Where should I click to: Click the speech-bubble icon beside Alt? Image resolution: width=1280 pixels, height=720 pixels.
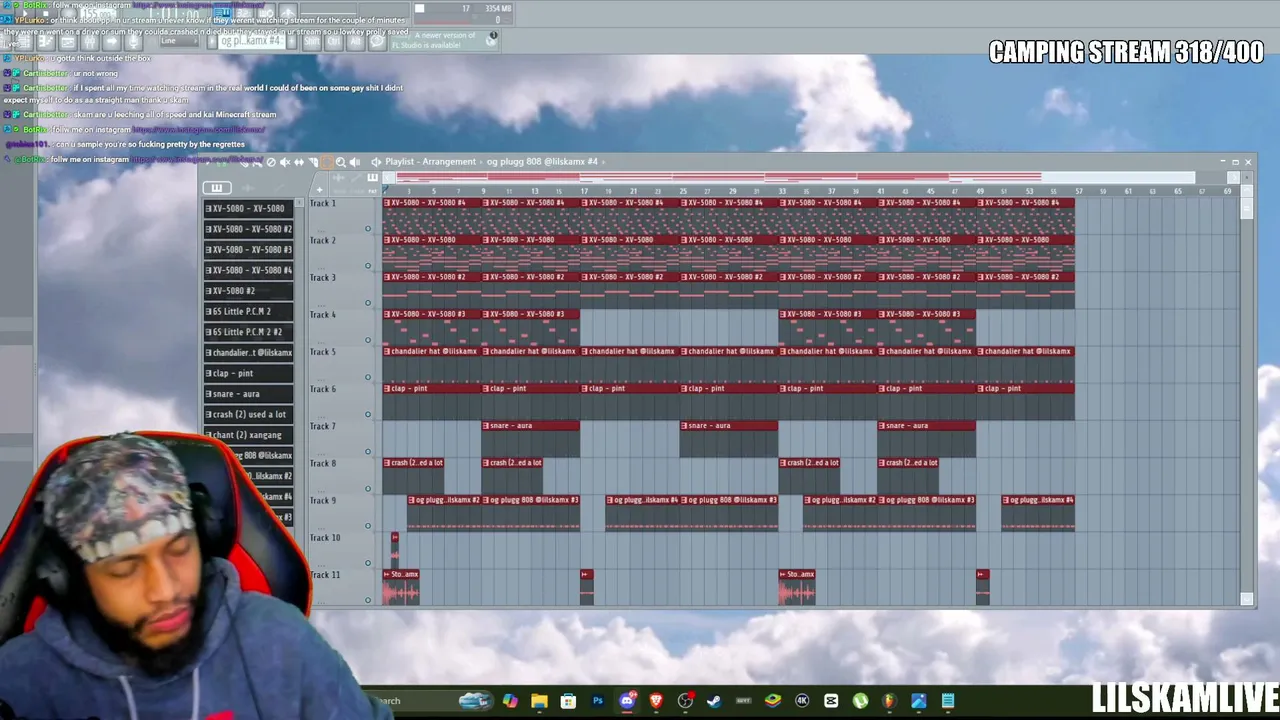pos(377,41)
